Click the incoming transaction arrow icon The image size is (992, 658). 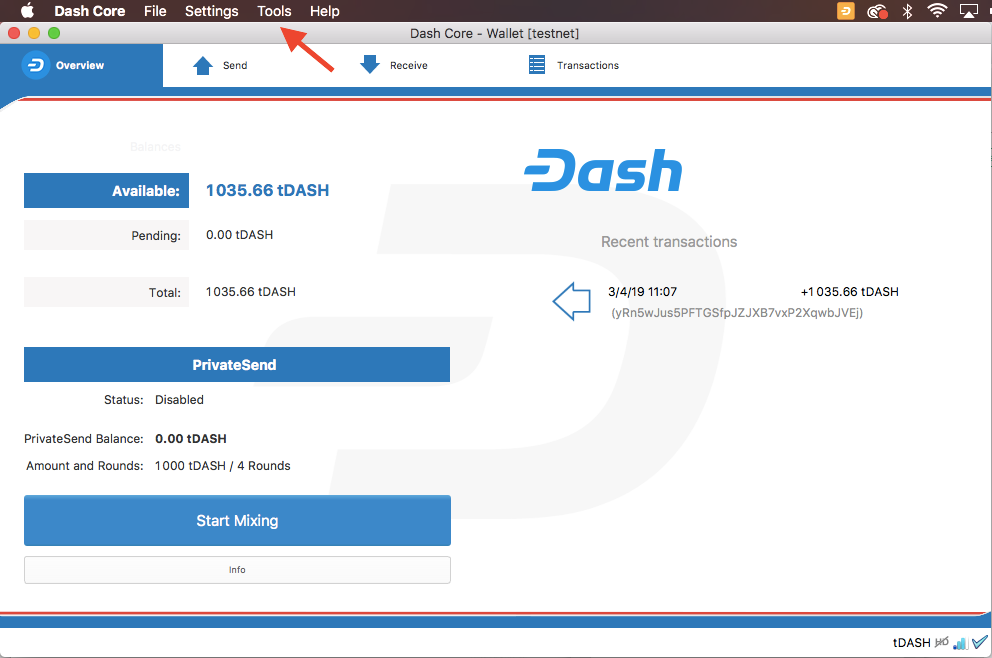(571, 301)
